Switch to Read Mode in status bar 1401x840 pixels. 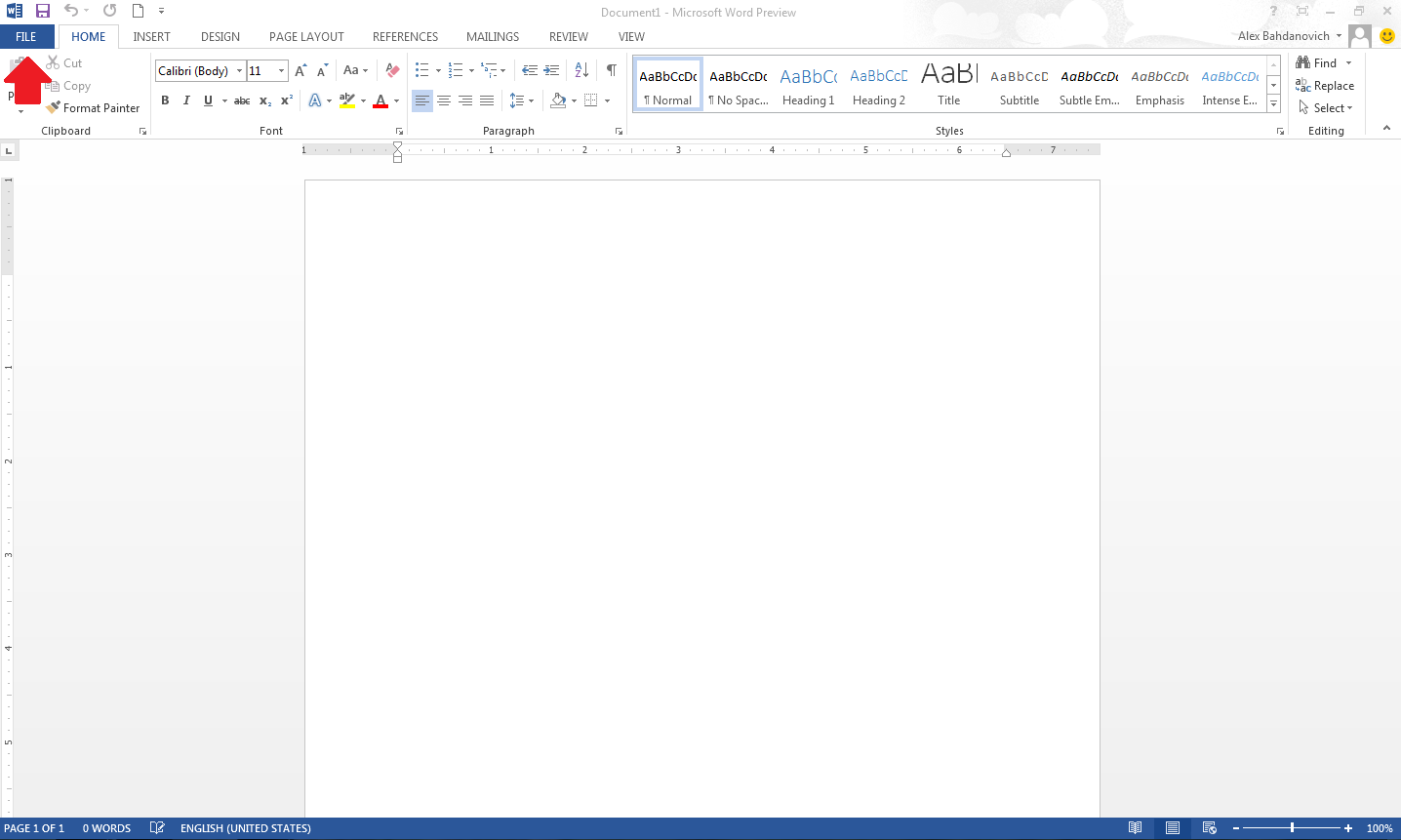pos(1136,827)
